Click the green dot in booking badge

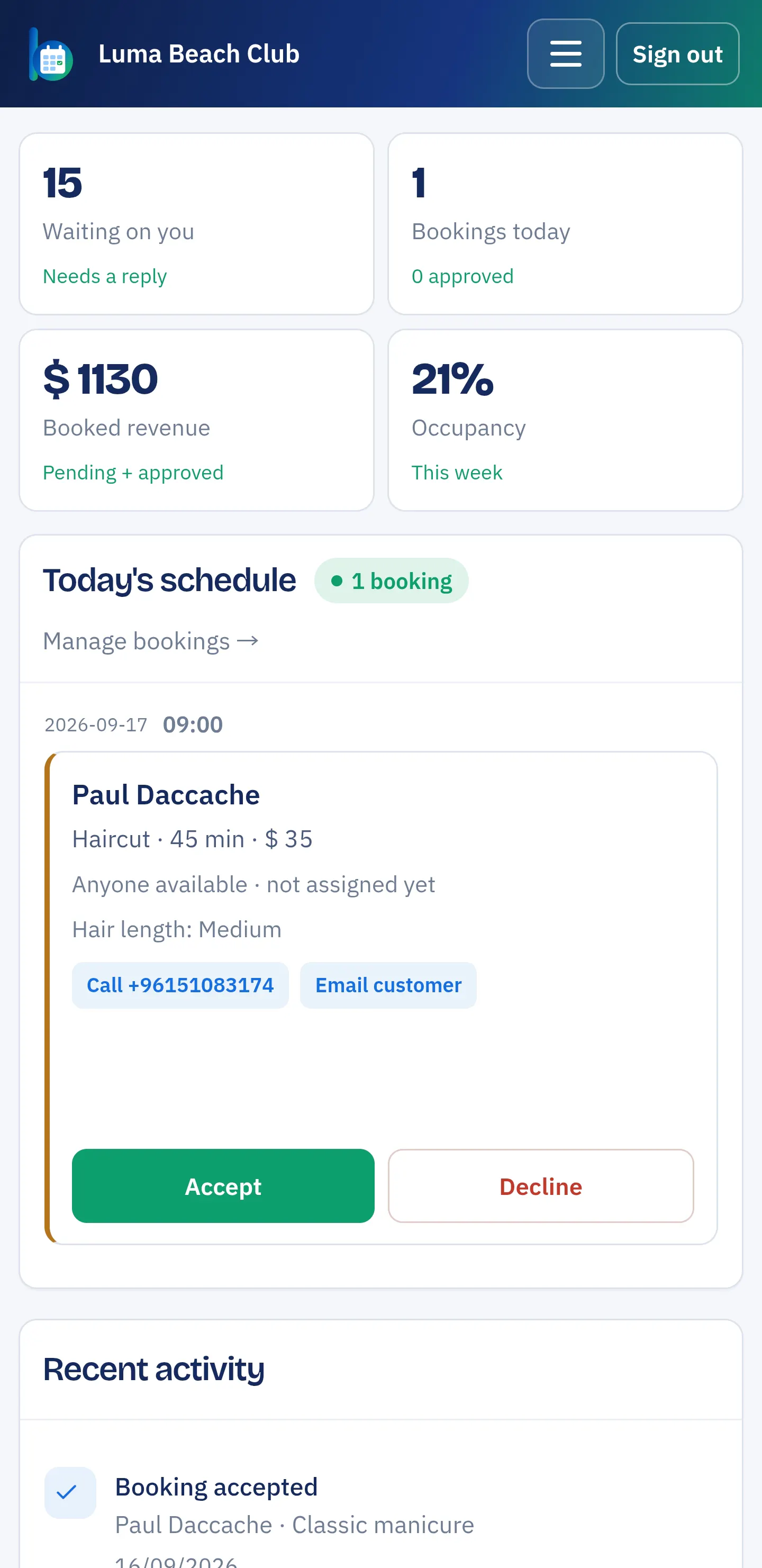pyautogui.click(x=337, y=581)
